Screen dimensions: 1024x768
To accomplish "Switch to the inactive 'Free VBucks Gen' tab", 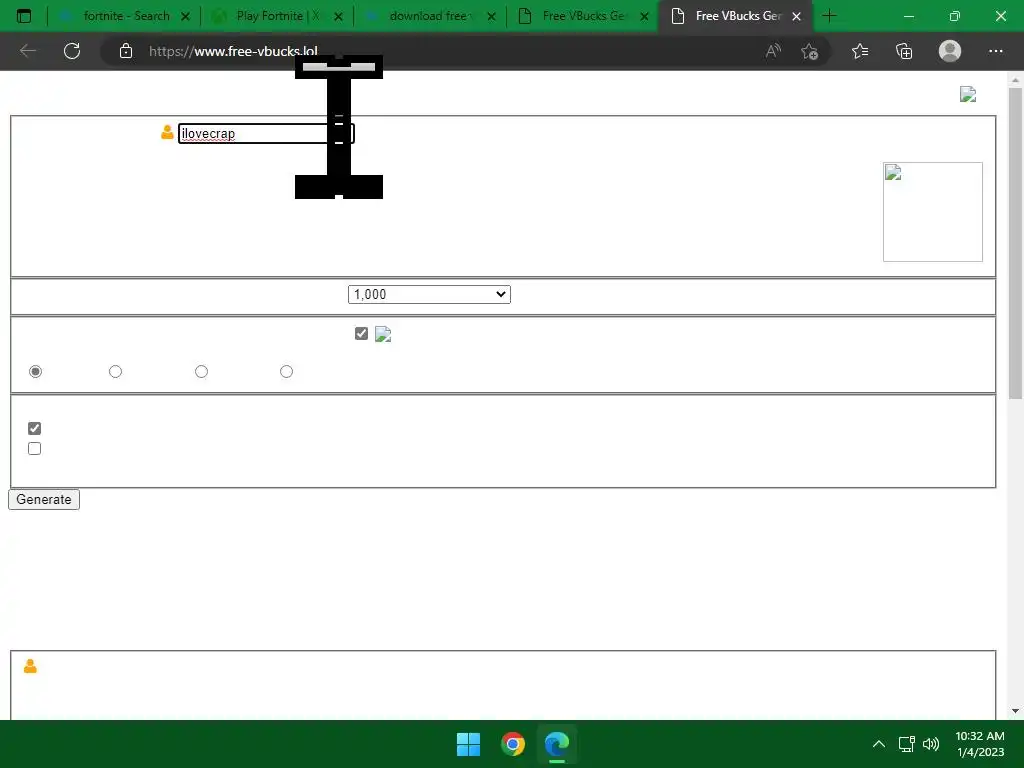I will pos(582,16).
